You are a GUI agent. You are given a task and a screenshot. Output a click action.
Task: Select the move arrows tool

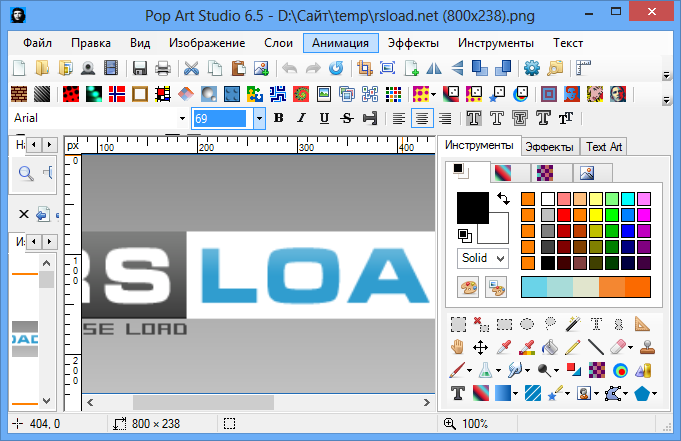point(480,347)
